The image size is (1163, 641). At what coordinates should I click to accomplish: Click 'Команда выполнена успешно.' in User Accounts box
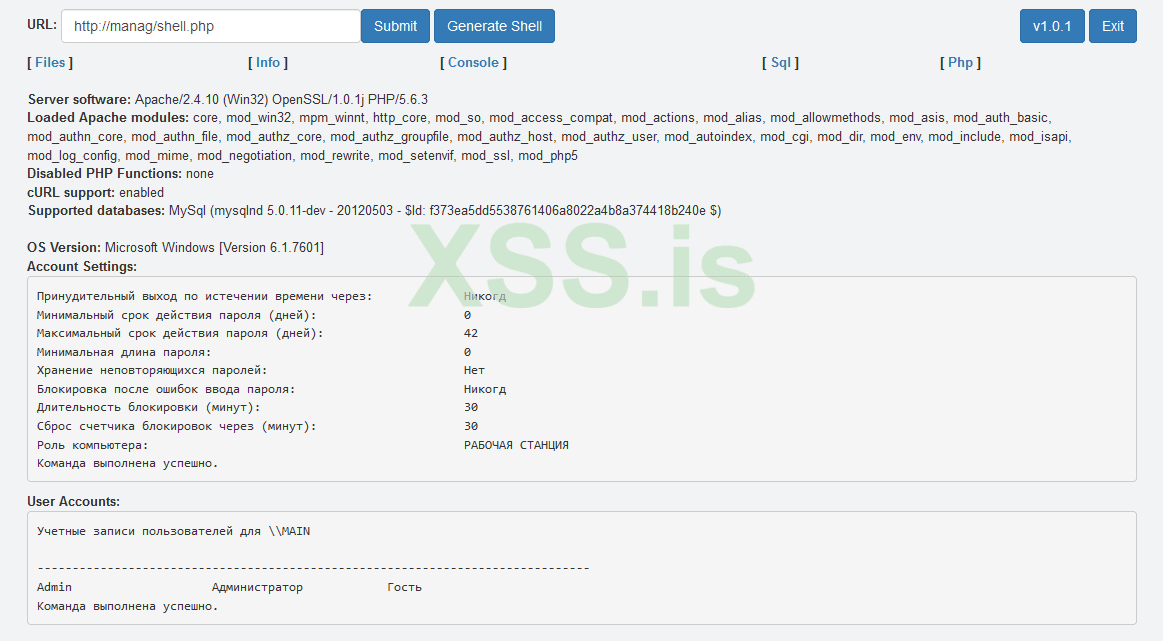pyautogui.click(x=128, y=606)
